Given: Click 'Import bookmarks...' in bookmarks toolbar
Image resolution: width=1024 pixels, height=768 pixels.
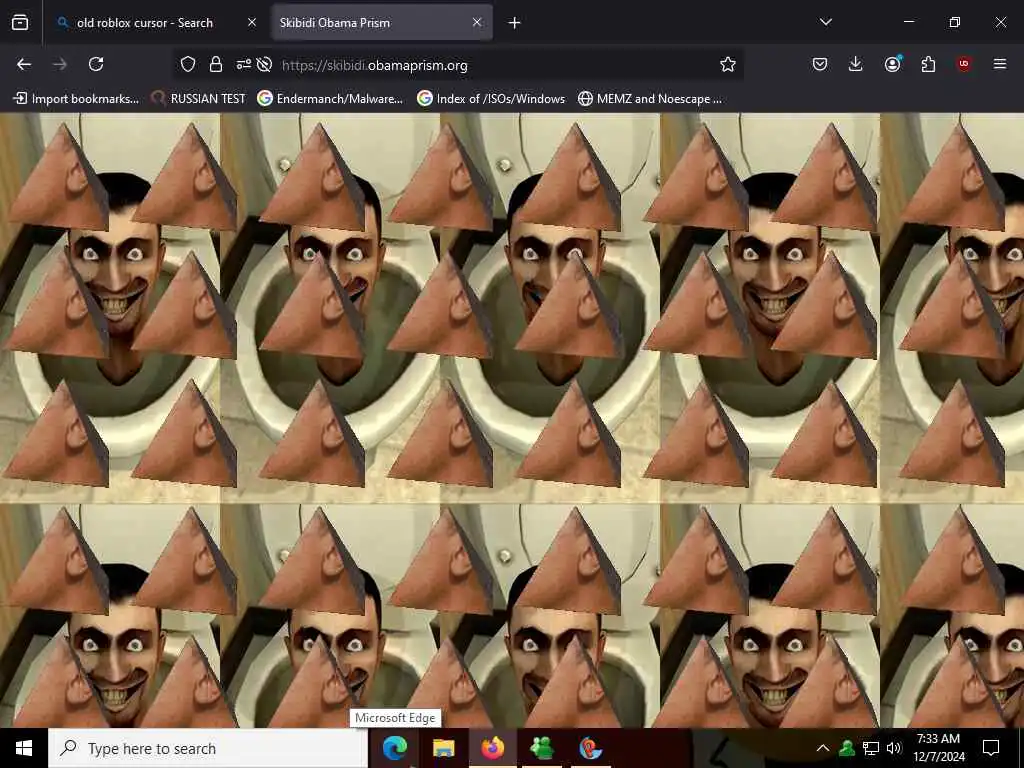Looking at the screenshot, I should coord(76,99).
